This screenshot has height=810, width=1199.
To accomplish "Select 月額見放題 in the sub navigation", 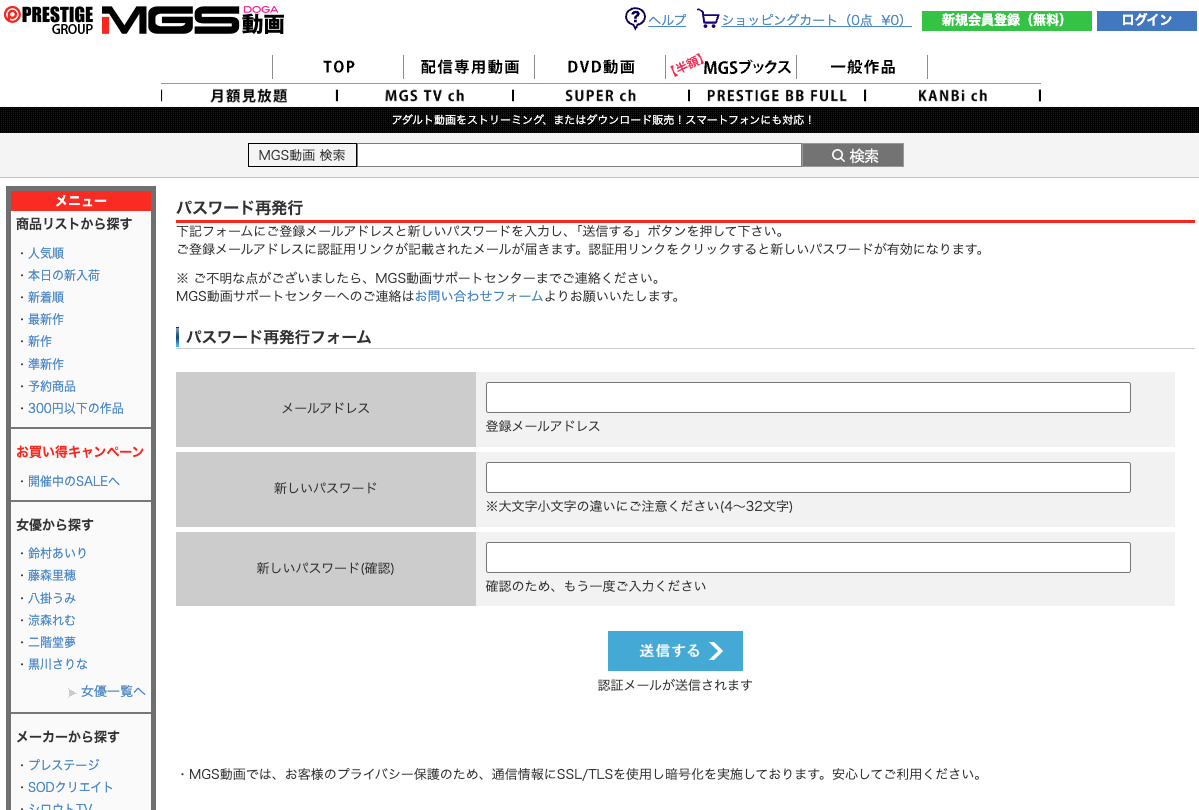I will pyautogui.click(x=249, y=96).
